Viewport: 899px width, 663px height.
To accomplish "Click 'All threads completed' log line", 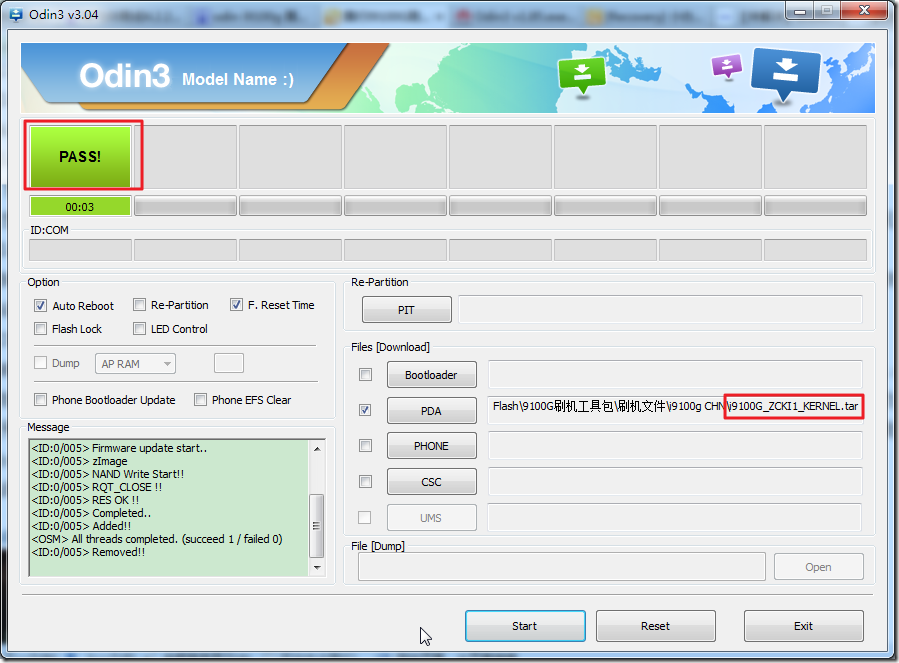I will pos(157,539).
